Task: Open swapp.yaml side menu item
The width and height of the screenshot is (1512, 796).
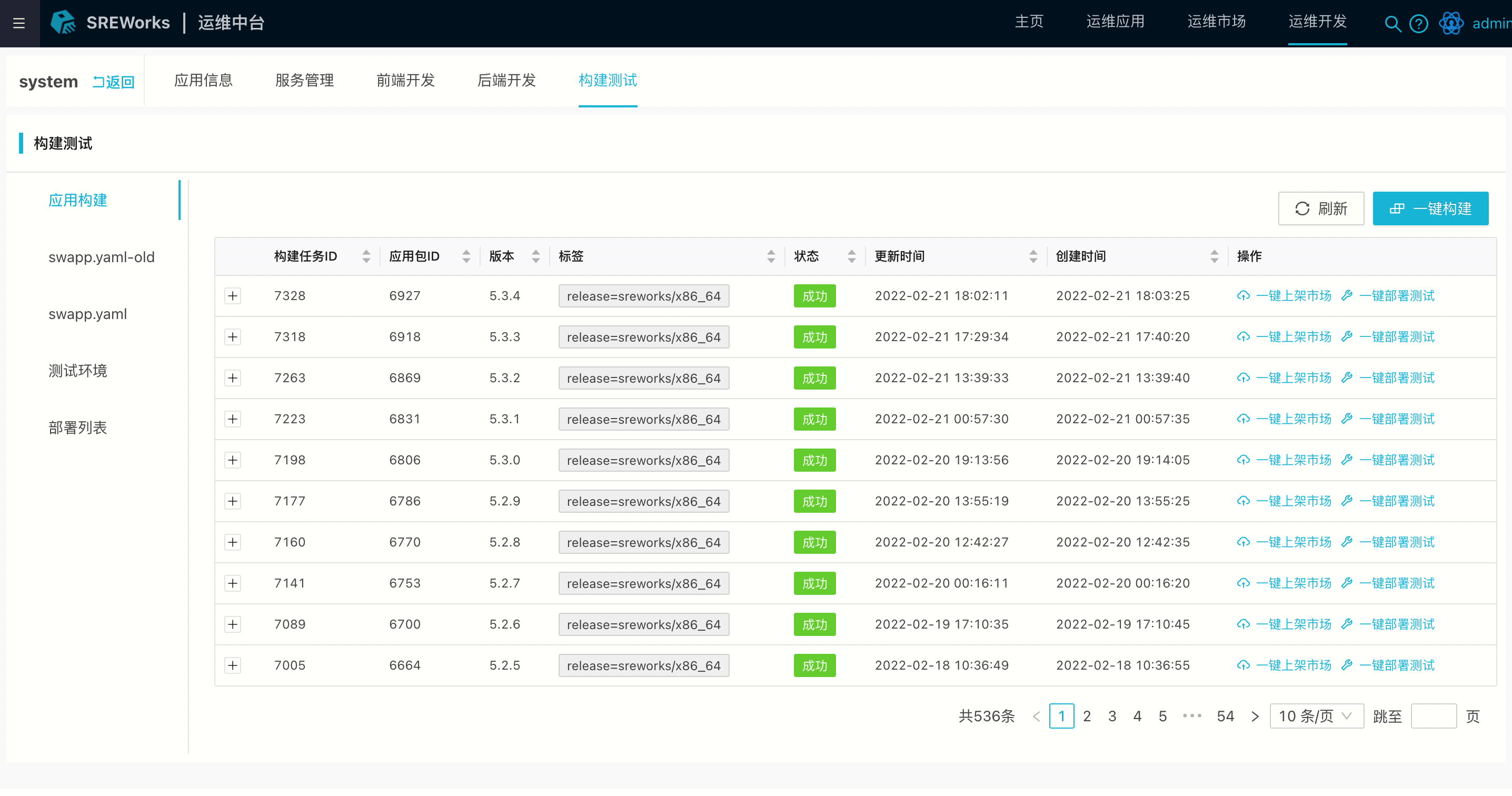Action: 87,314
